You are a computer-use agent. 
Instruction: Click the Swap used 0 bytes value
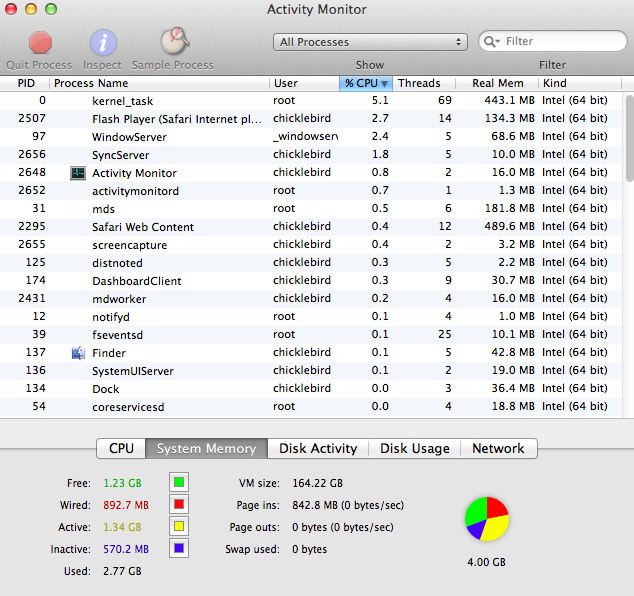310,550
